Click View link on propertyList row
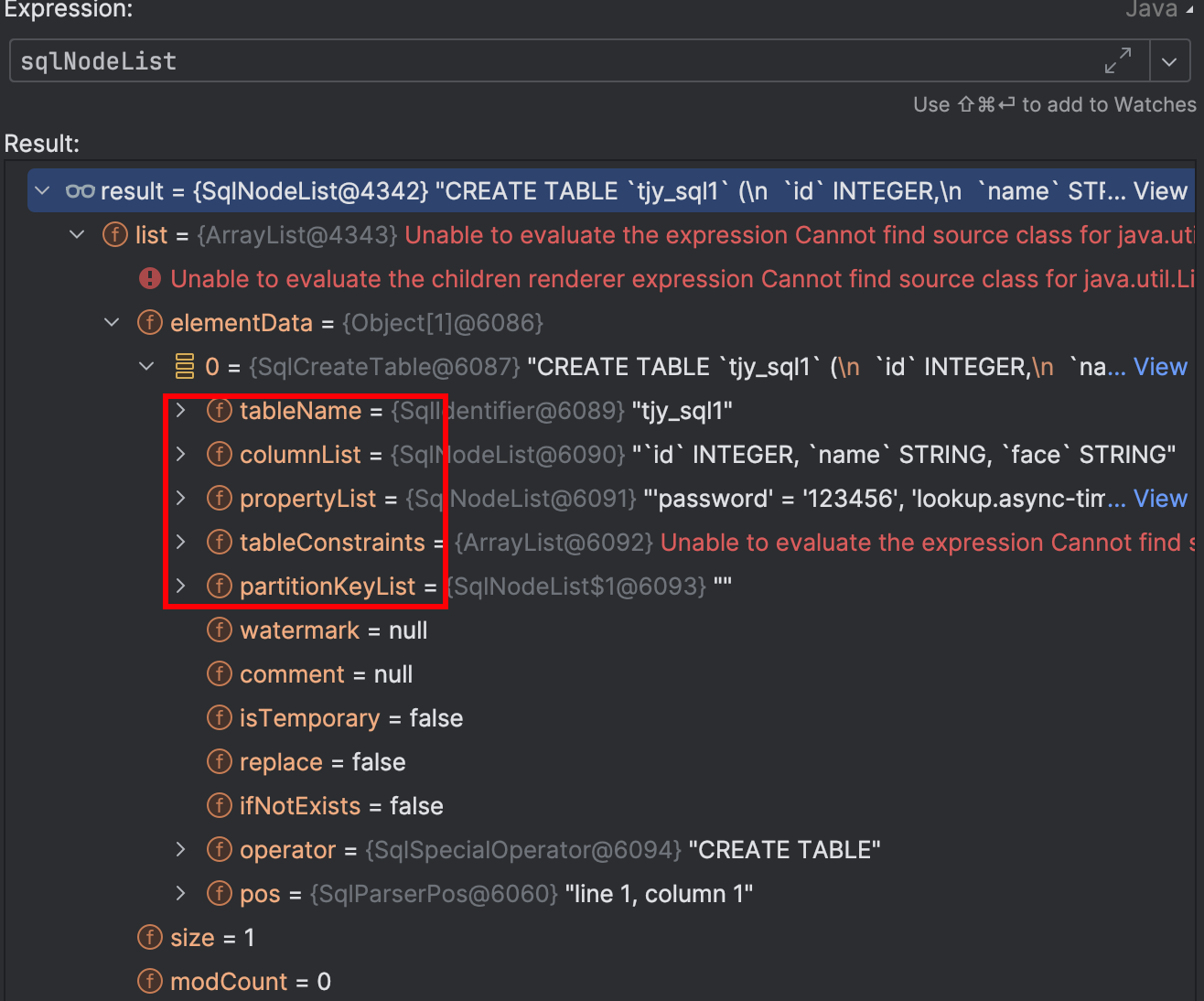 [x=1160, y=499]
